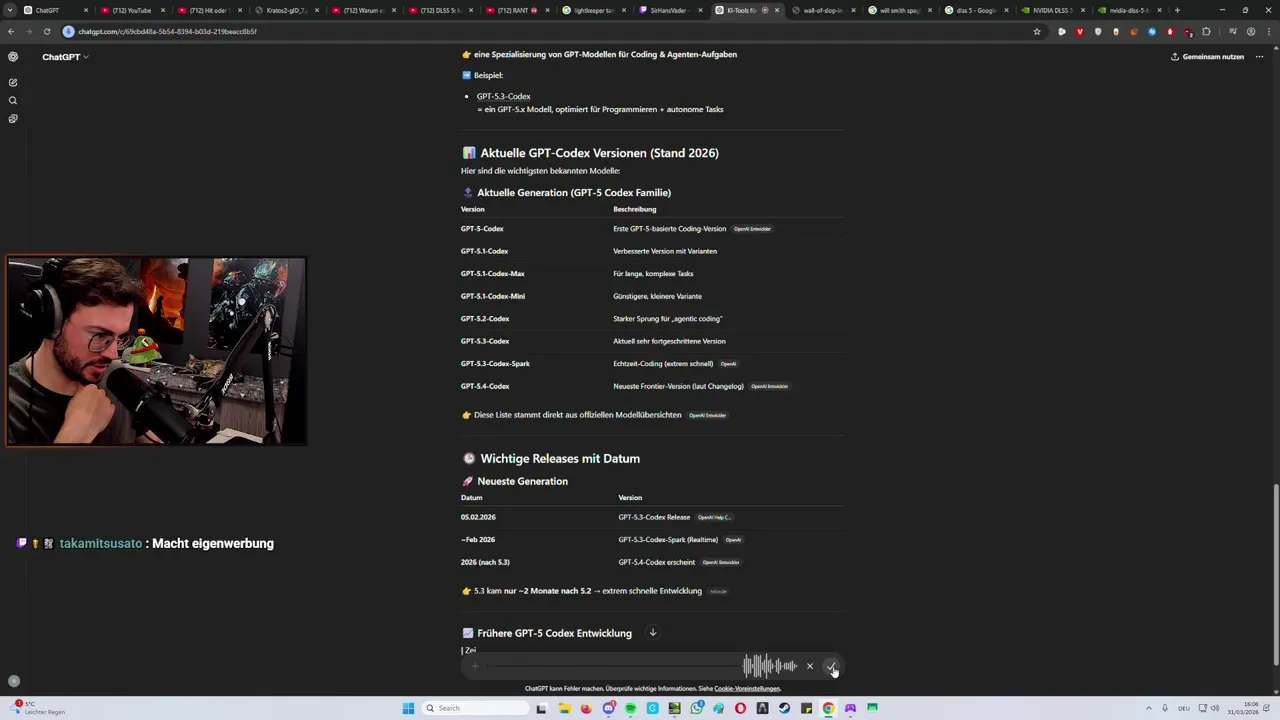1280x720 pixels.
Task: Confirm voice dictation with checkmark
Action: point(831,666)
